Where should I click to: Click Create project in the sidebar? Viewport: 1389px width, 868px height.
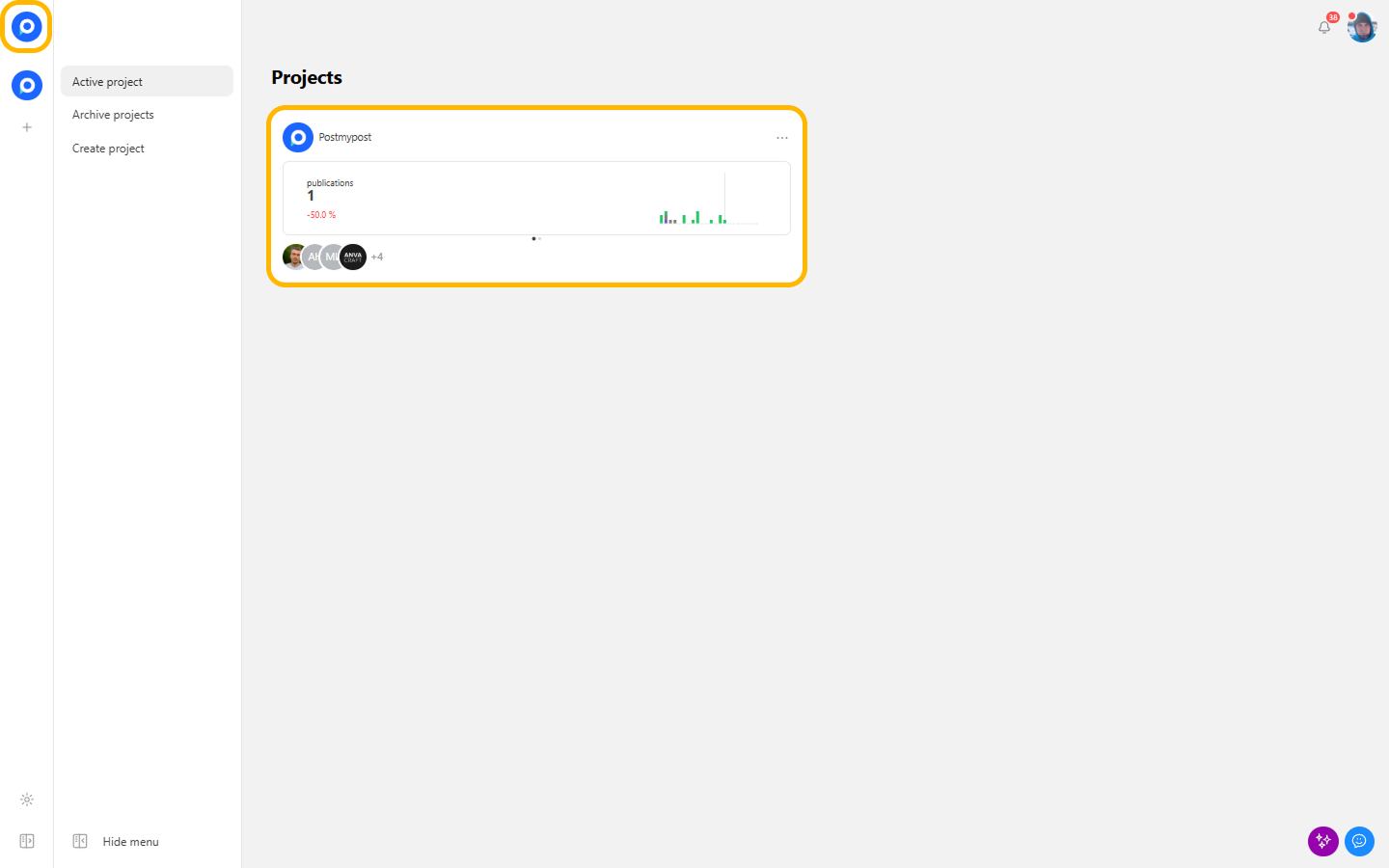click(108, 149)
